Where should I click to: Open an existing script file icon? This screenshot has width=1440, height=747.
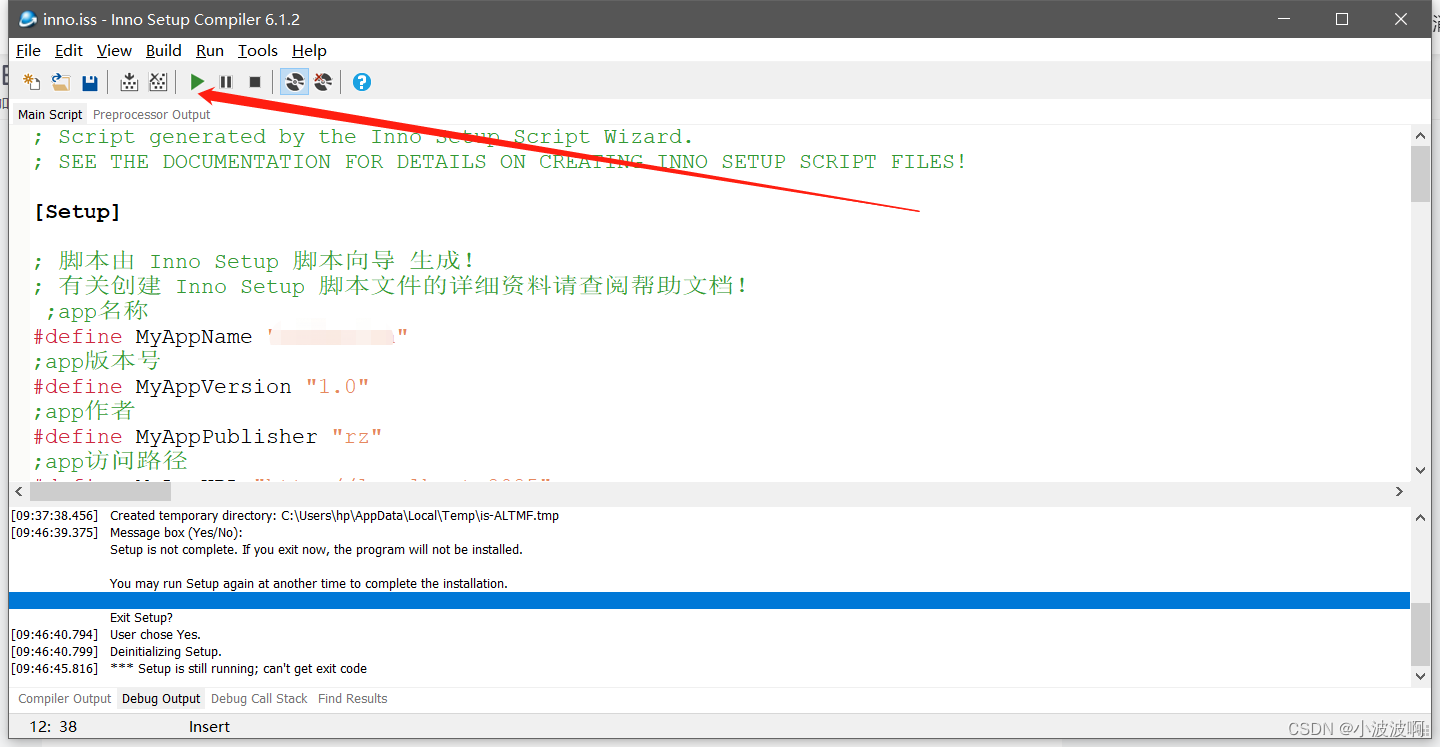click(61, 82)
